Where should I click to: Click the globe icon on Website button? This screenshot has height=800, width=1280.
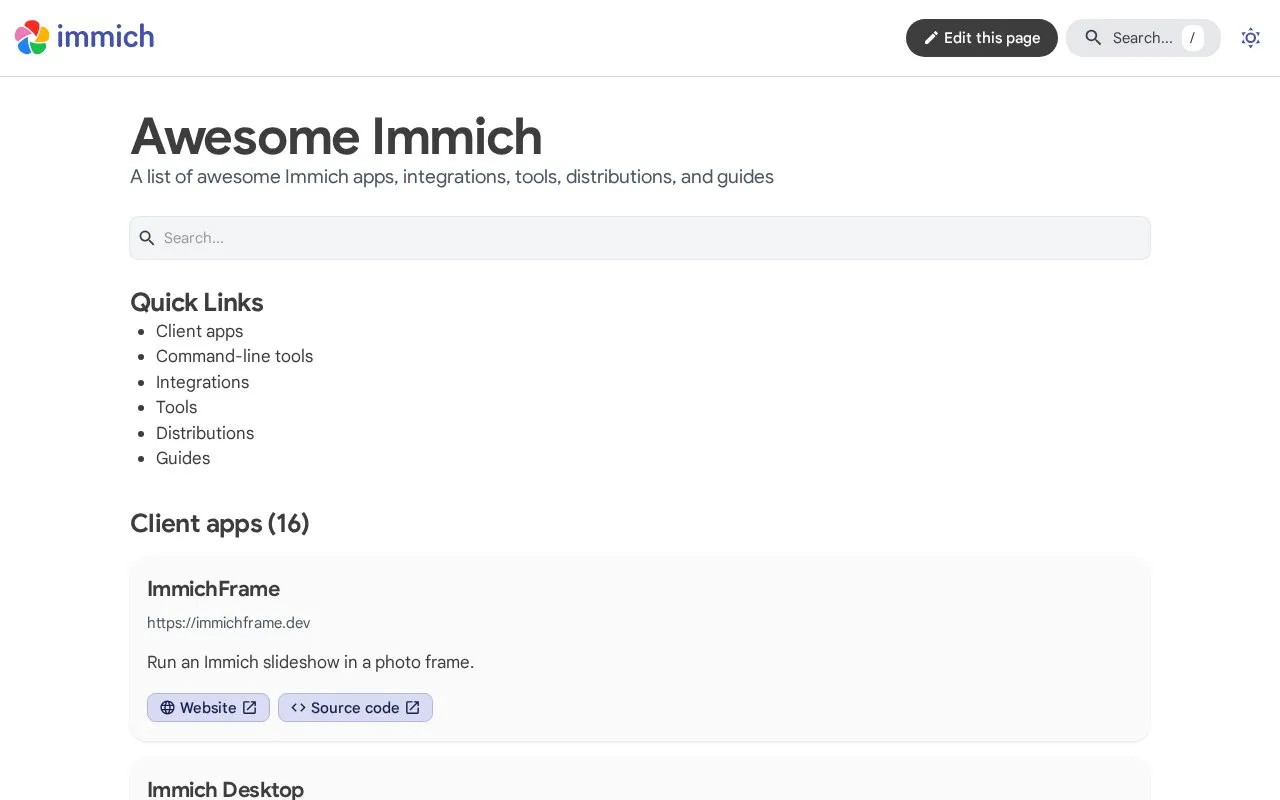pos(167,708)
